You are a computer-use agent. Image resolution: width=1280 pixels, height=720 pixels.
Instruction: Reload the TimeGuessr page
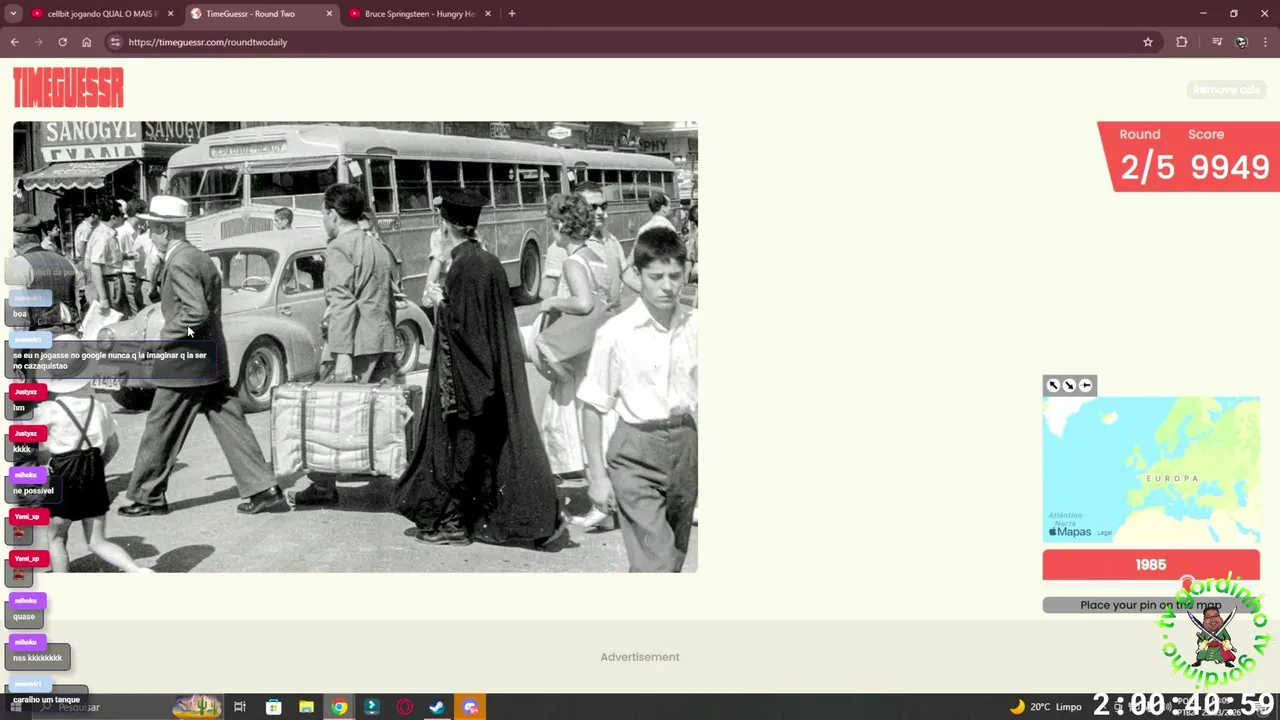(x=62, y=42)
